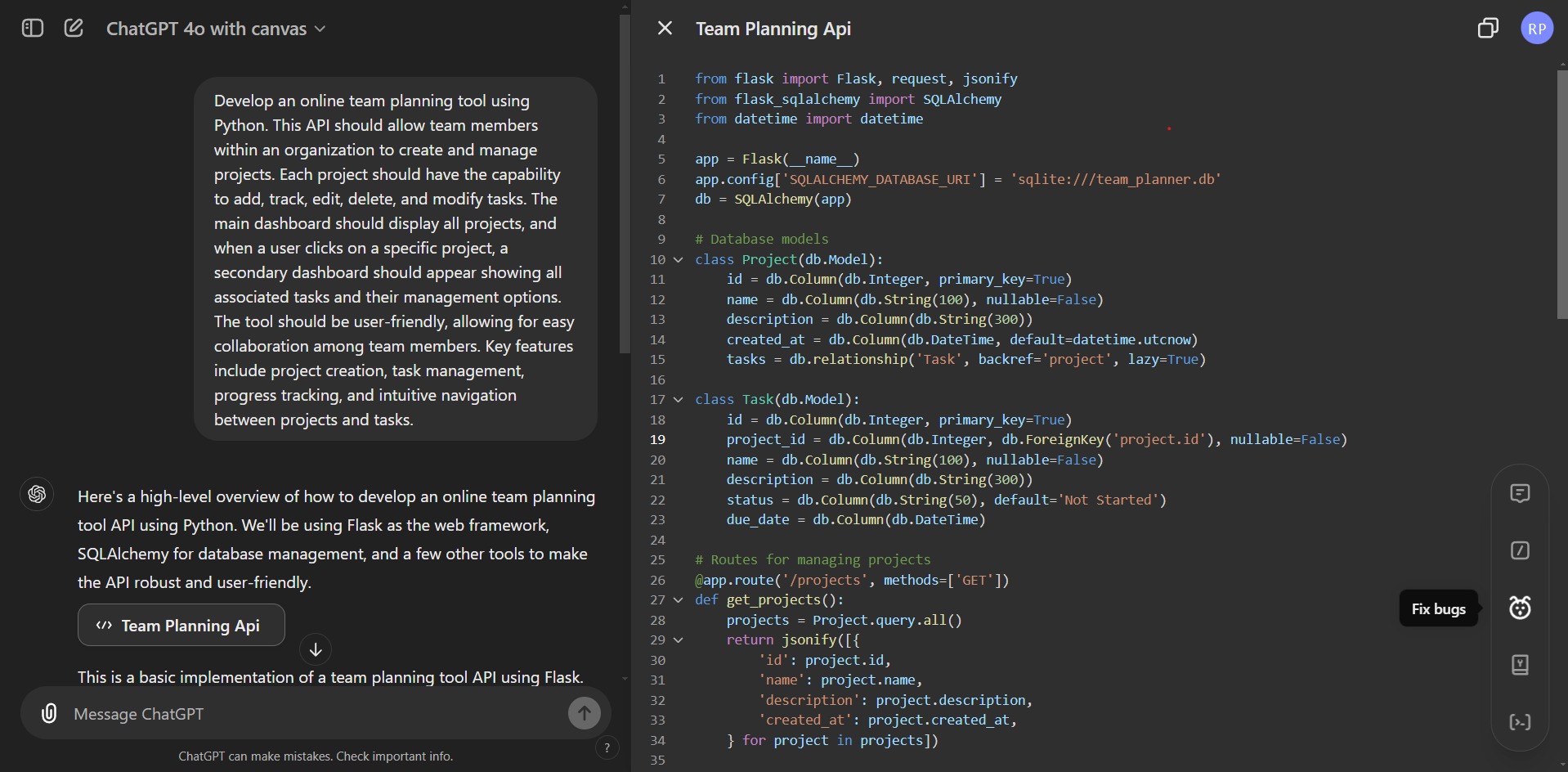This screenshot has height=772, width=1568.
Task: Click the scroll-to-bottom arrow button
Action: pos(316,649)
